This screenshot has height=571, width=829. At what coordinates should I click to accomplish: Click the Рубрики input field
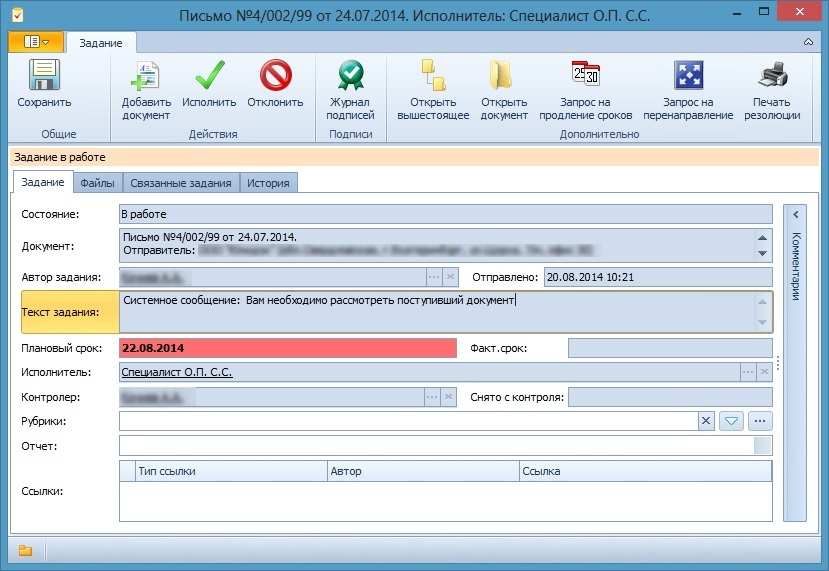click(408, 421)
